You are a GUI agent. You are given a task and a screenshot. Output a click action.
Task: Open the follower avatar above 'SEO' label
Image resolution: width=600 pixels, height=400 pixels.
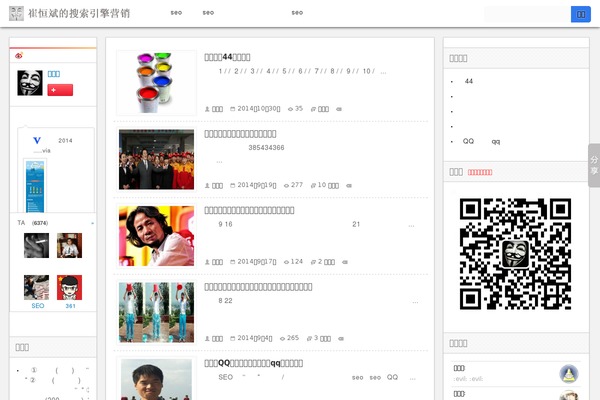[36, 287]
